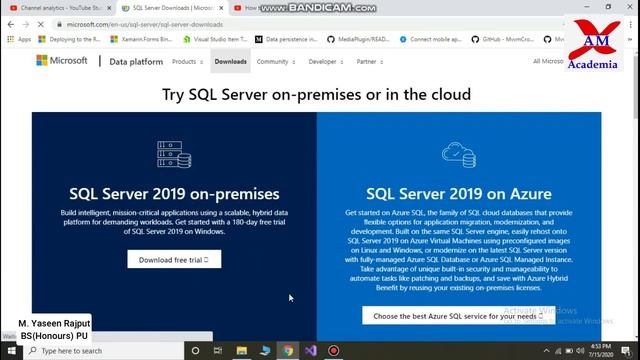Open File Explorer from taskbar

(x=242, y=351)
